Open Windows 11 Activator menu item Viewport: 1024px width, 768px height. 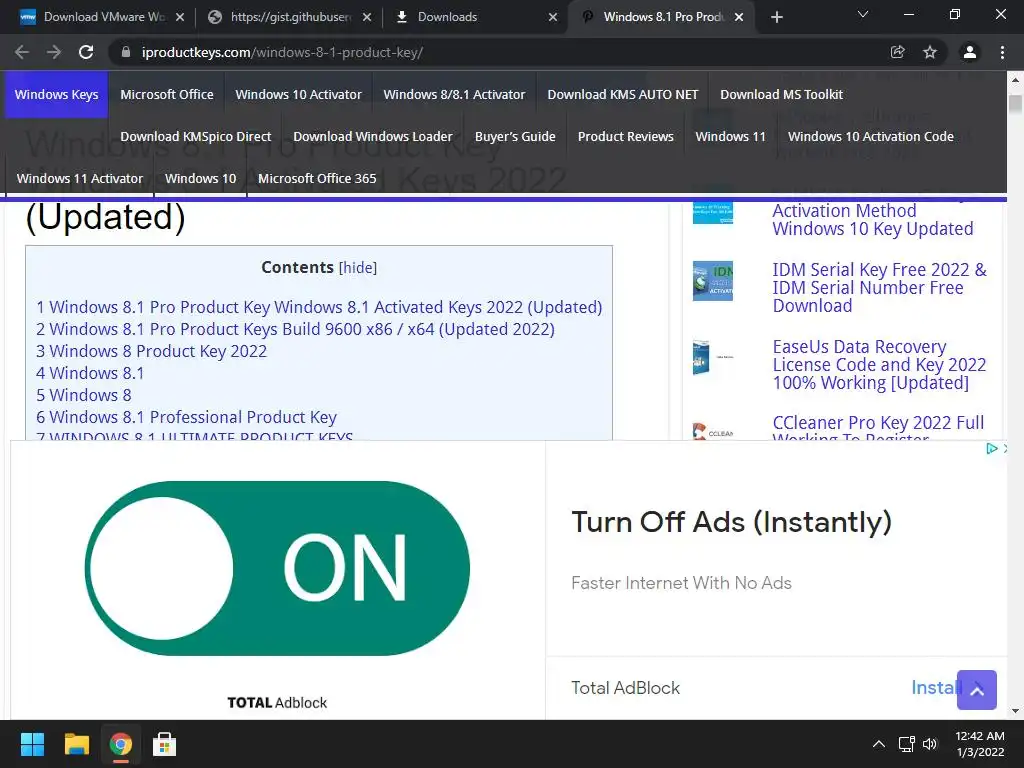coord(79,178)
